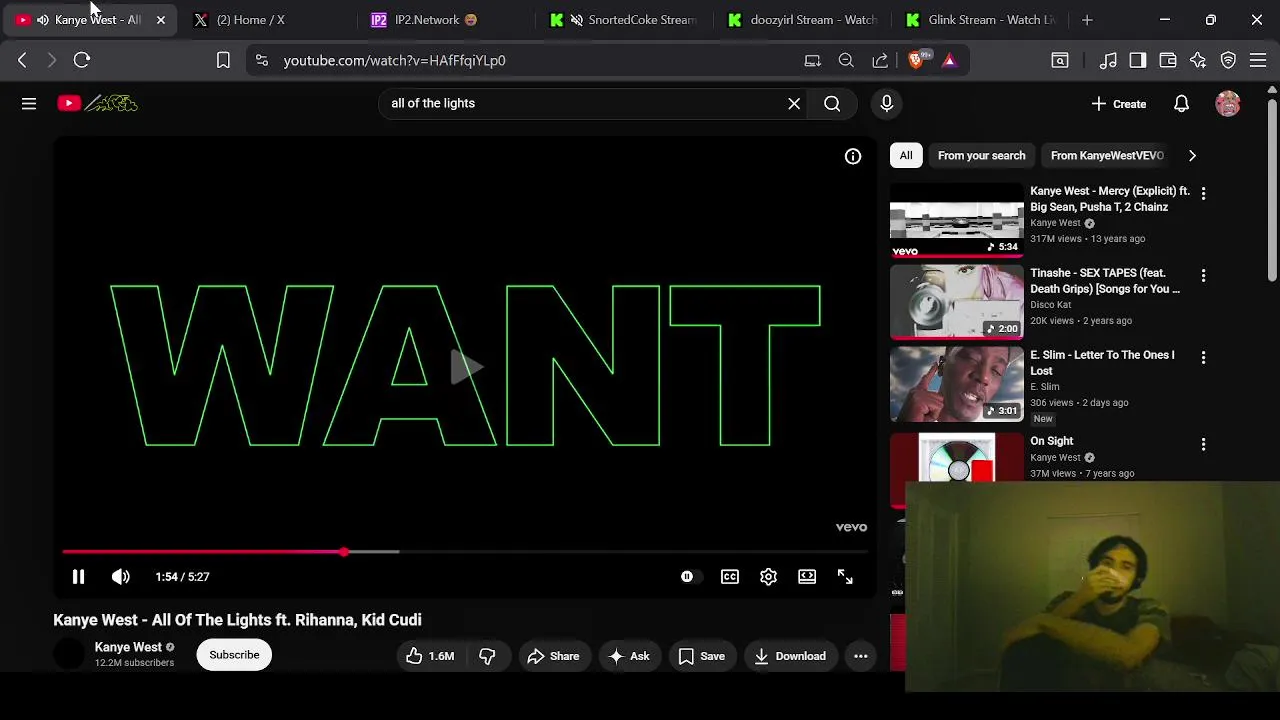
Task: Open Mercy (Explicit) video thumbnail
Action: point(957,221)
